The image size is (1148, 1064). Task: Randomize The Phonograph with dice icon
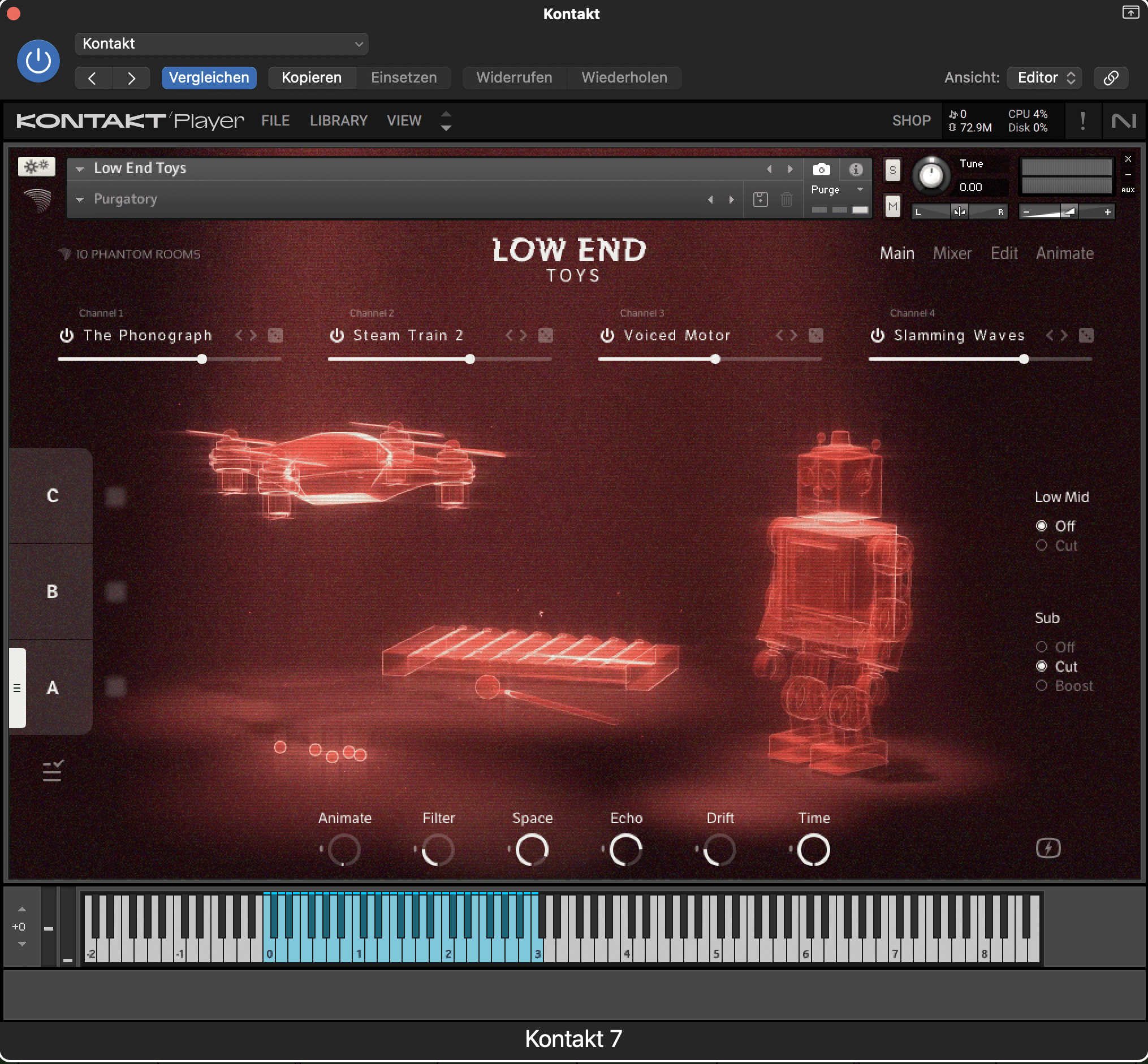click(275, 335)
